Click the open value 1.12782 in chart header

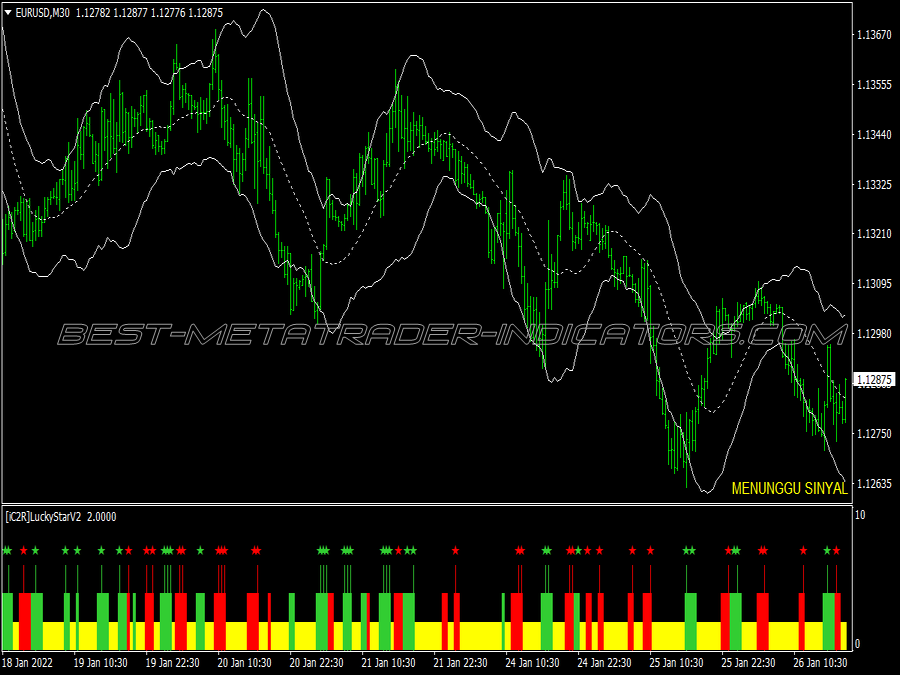coord(93,13)
